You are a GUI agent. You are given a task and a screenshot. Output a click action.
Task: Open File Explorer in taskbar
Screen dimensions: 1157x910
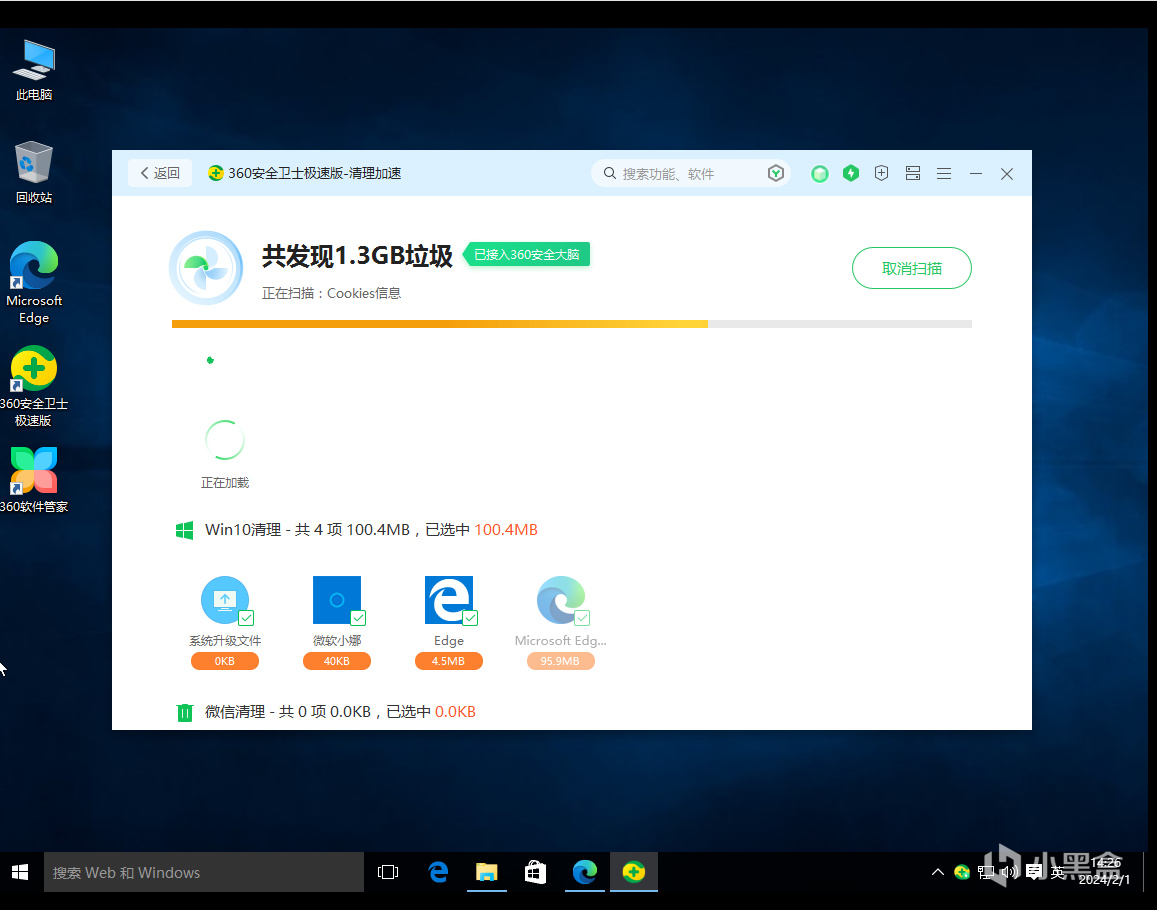point(486,872)
